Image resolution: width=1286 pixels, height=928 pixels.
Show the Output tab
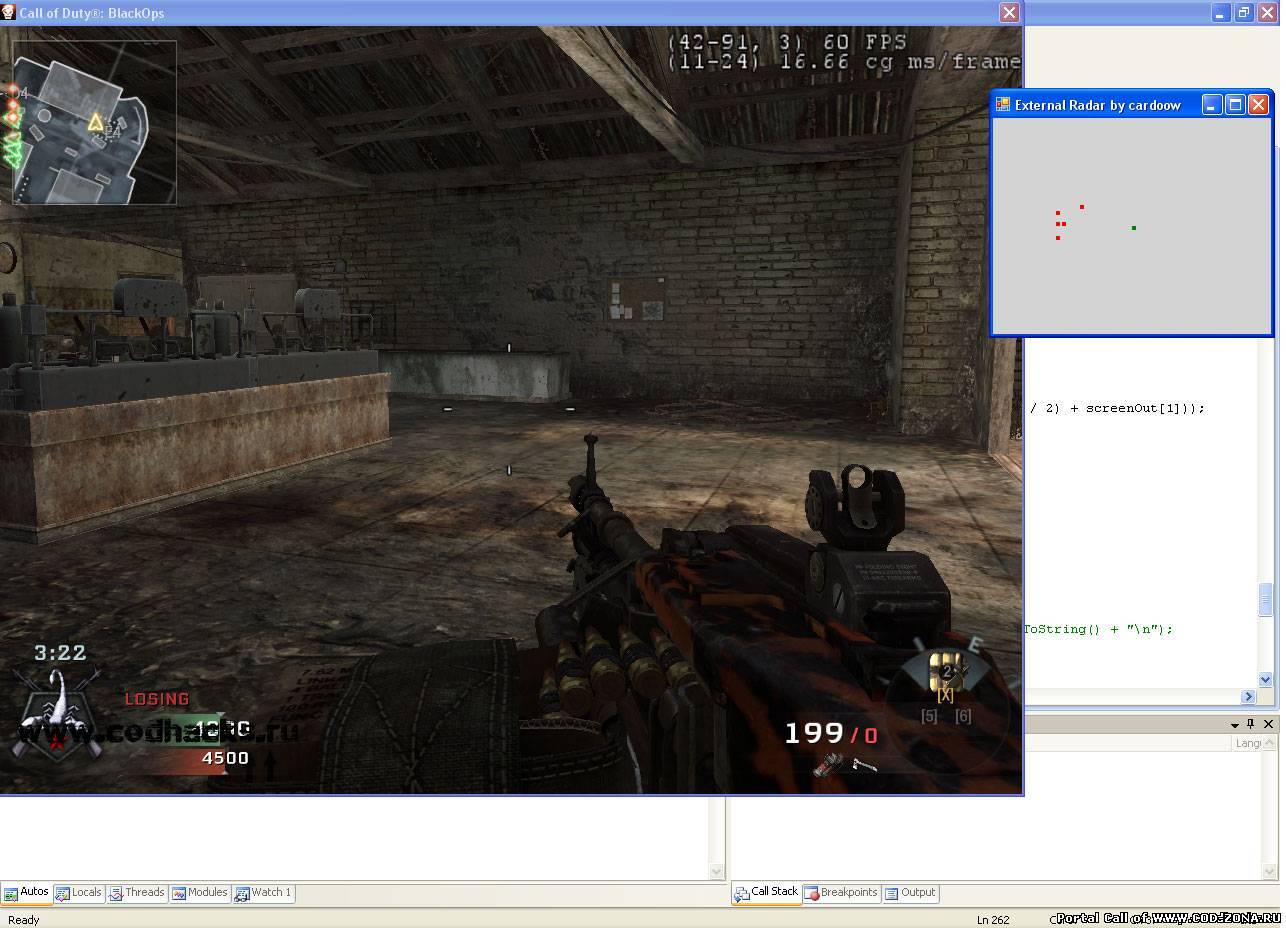click(910, 893)
